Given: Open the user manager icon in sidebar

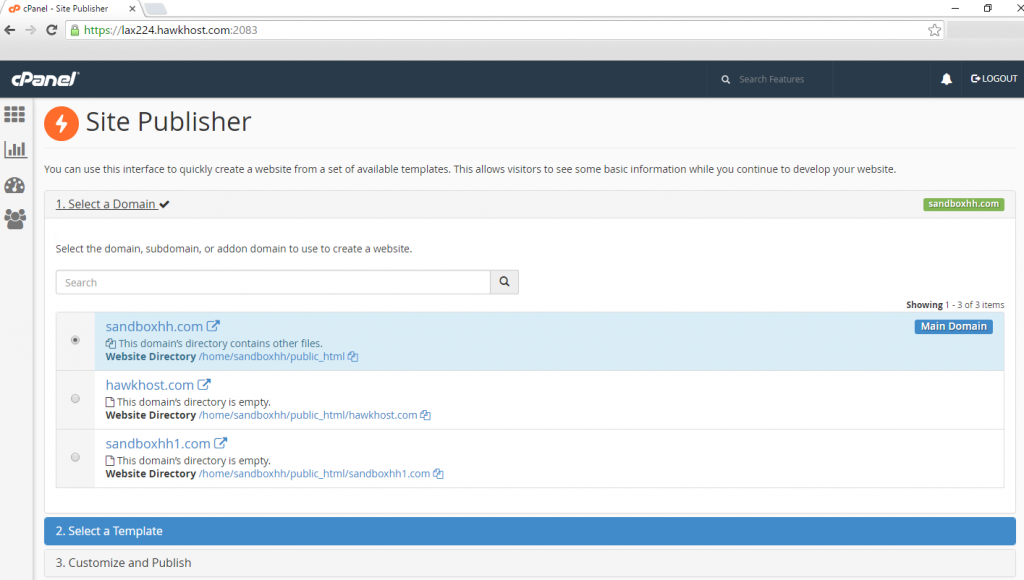Looking at the screenshot, I should (15, 219).
